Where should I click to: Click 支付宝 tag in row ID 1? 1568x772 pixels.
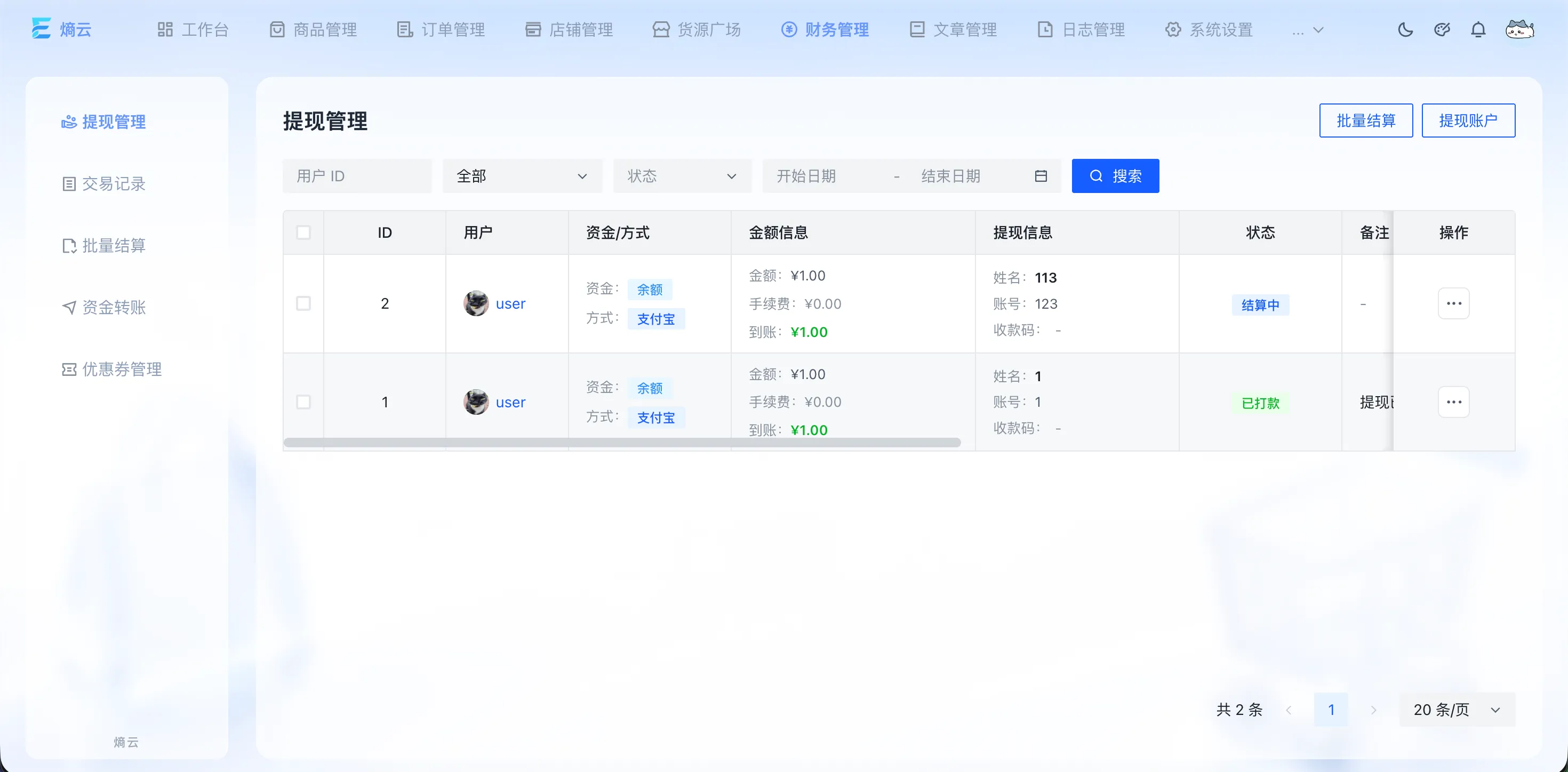[x=655, y=417]
